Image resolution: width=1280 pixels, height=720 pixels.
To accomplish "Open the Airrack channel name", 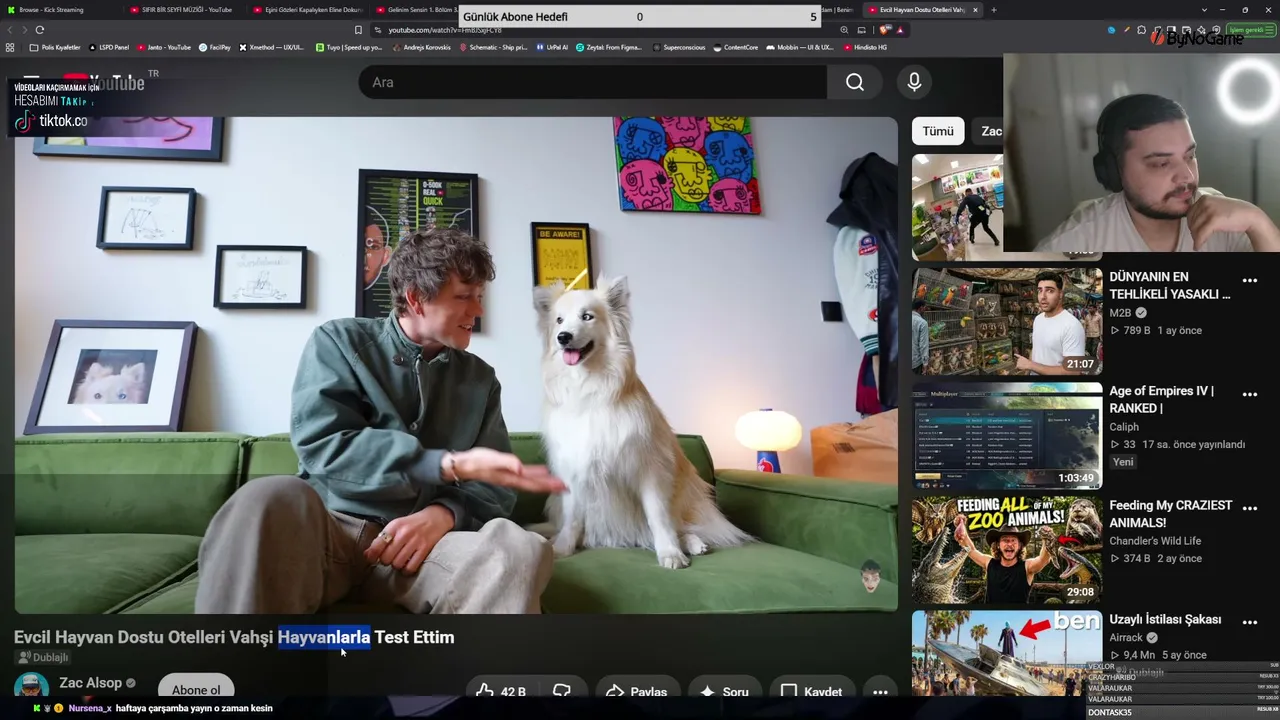I will 1126,637.
